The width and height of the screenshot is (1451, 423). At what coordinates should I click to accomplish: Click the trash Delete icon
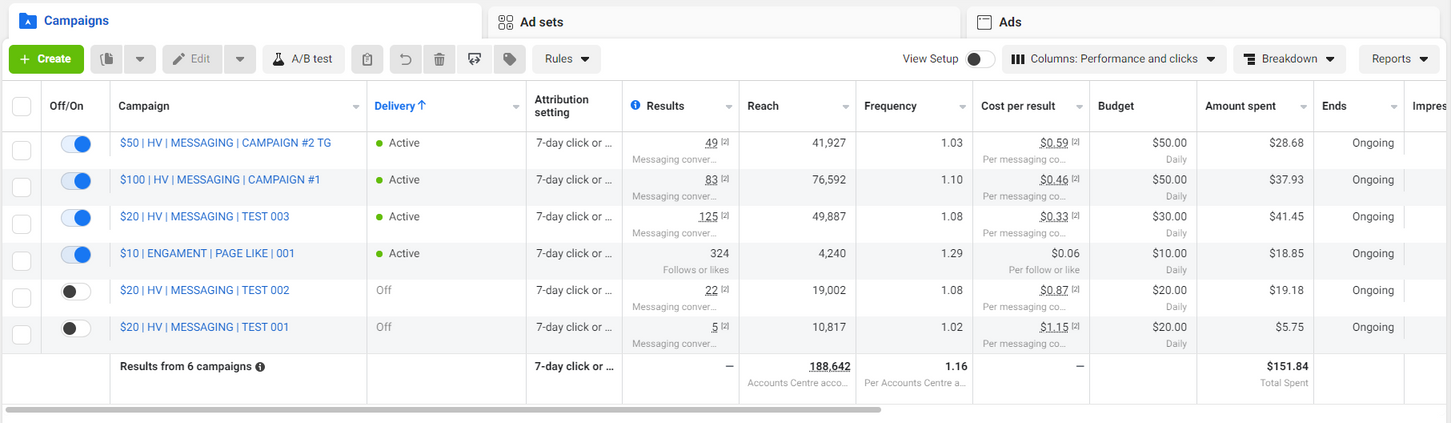pos(439,59)
